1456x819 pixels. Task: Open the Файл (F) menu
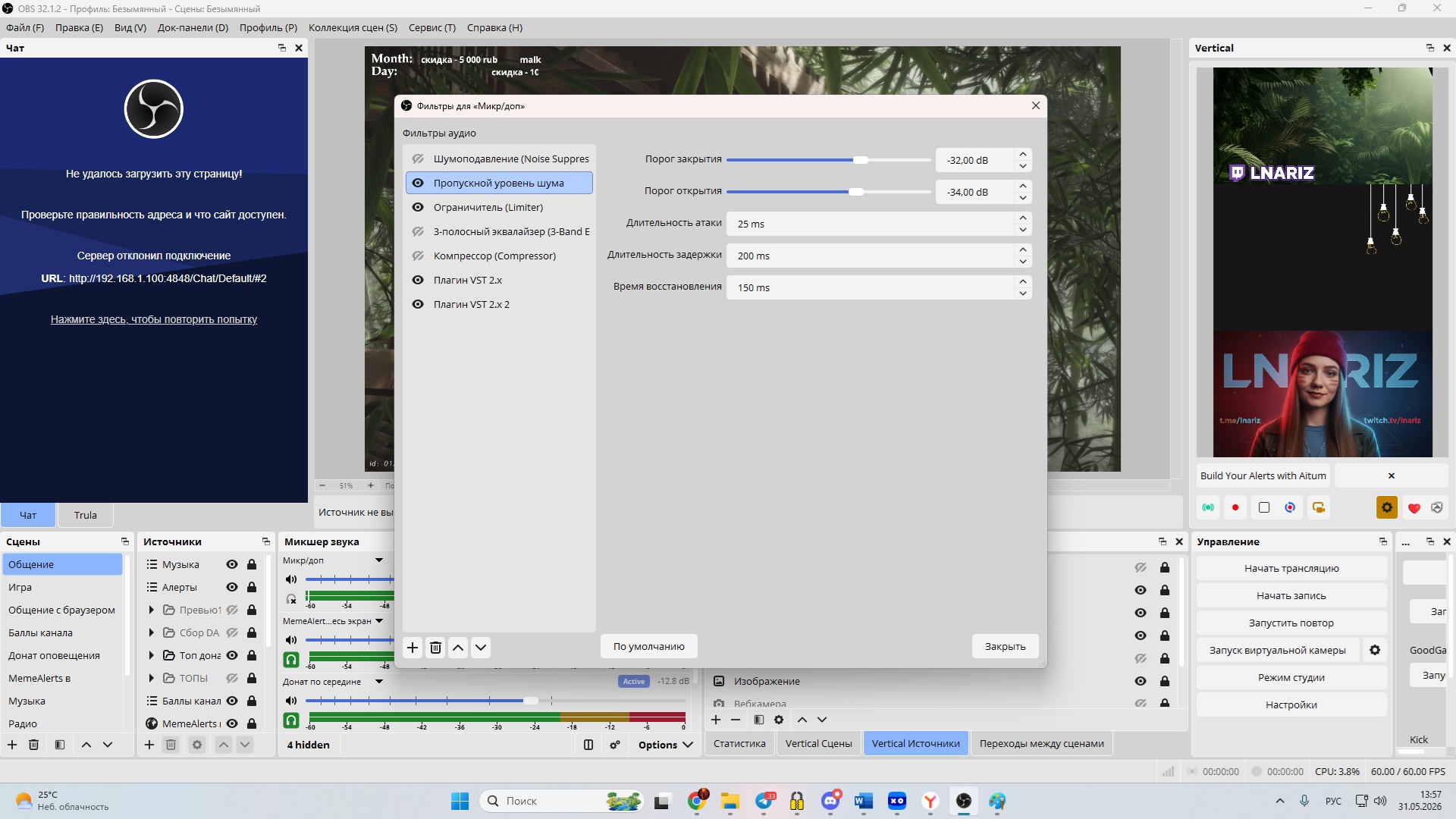25,27
